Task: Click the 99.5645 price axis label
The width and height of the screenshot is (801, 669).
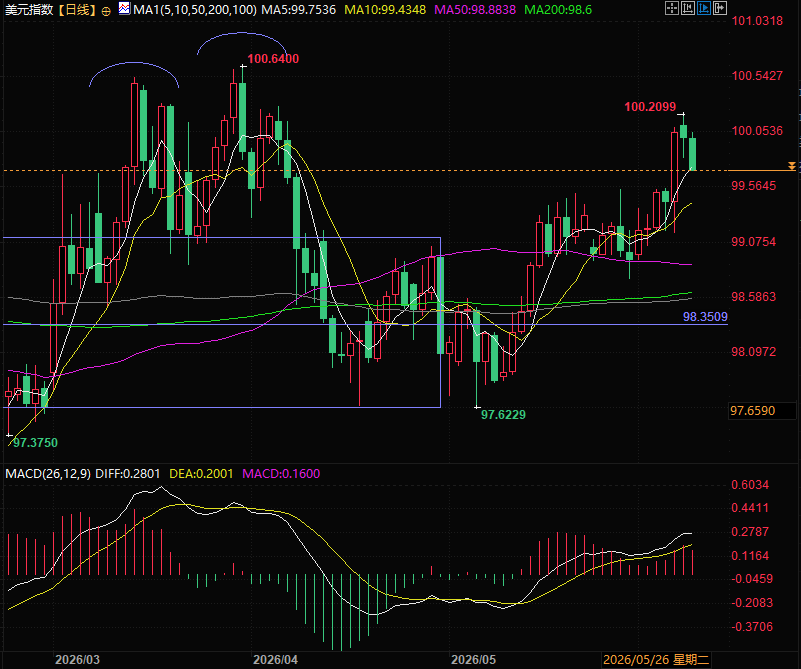Action: (x=753, y=186)
